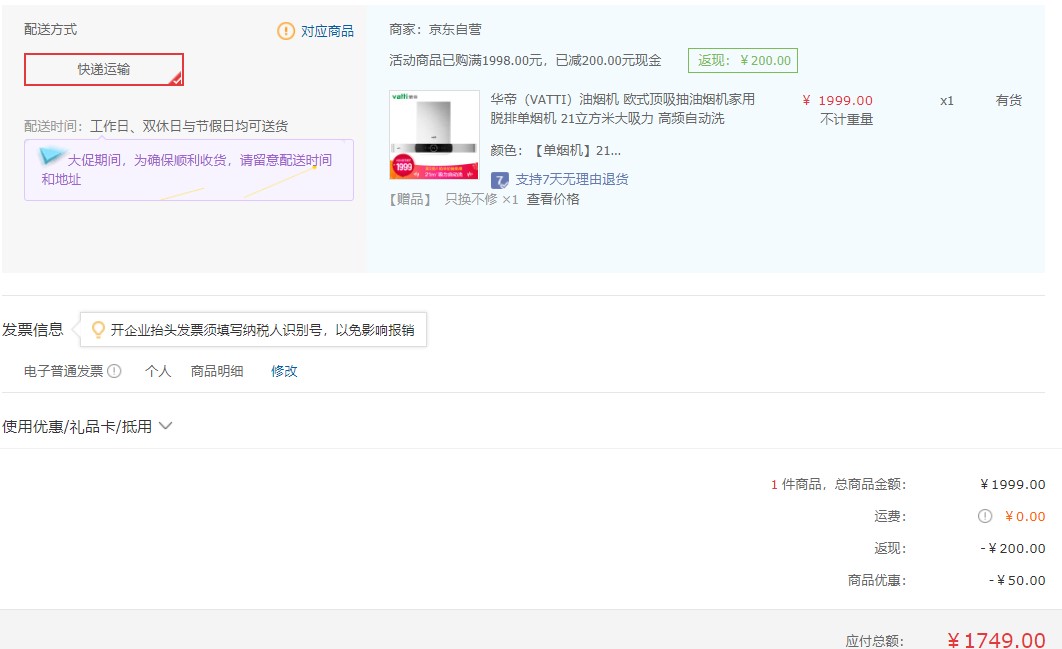Click the 配送时间 delivery time text
The image size is (1062, 649).
tap(156, 126)
